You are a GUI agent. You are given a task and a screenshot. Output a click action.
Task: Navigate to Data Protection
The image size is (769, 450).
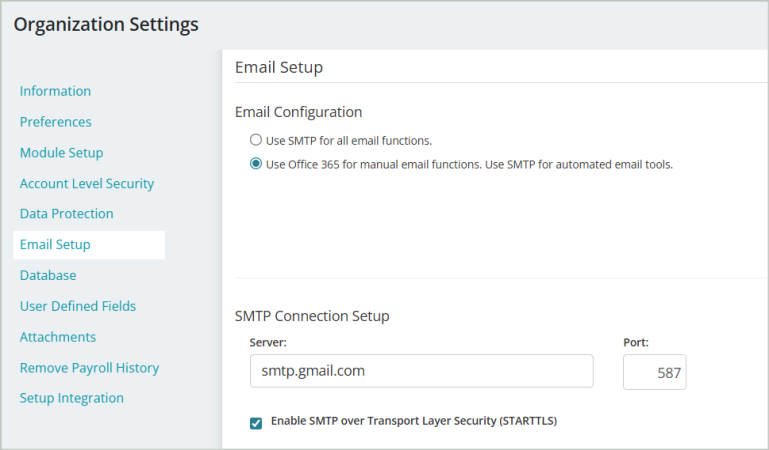point(66,214)
